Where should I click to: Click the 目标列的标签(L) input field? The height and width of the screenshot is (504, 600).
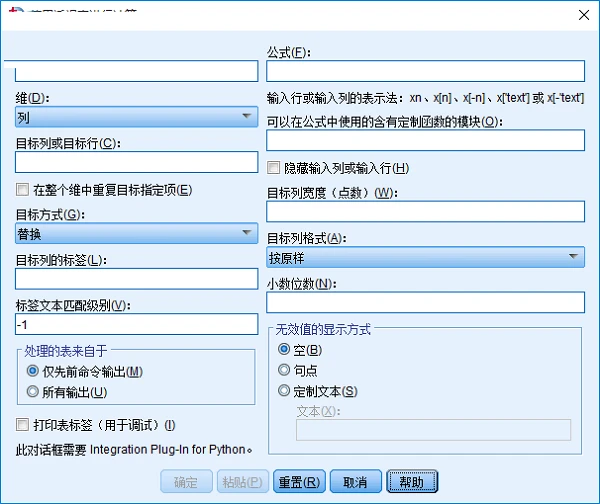pos(136,279)
